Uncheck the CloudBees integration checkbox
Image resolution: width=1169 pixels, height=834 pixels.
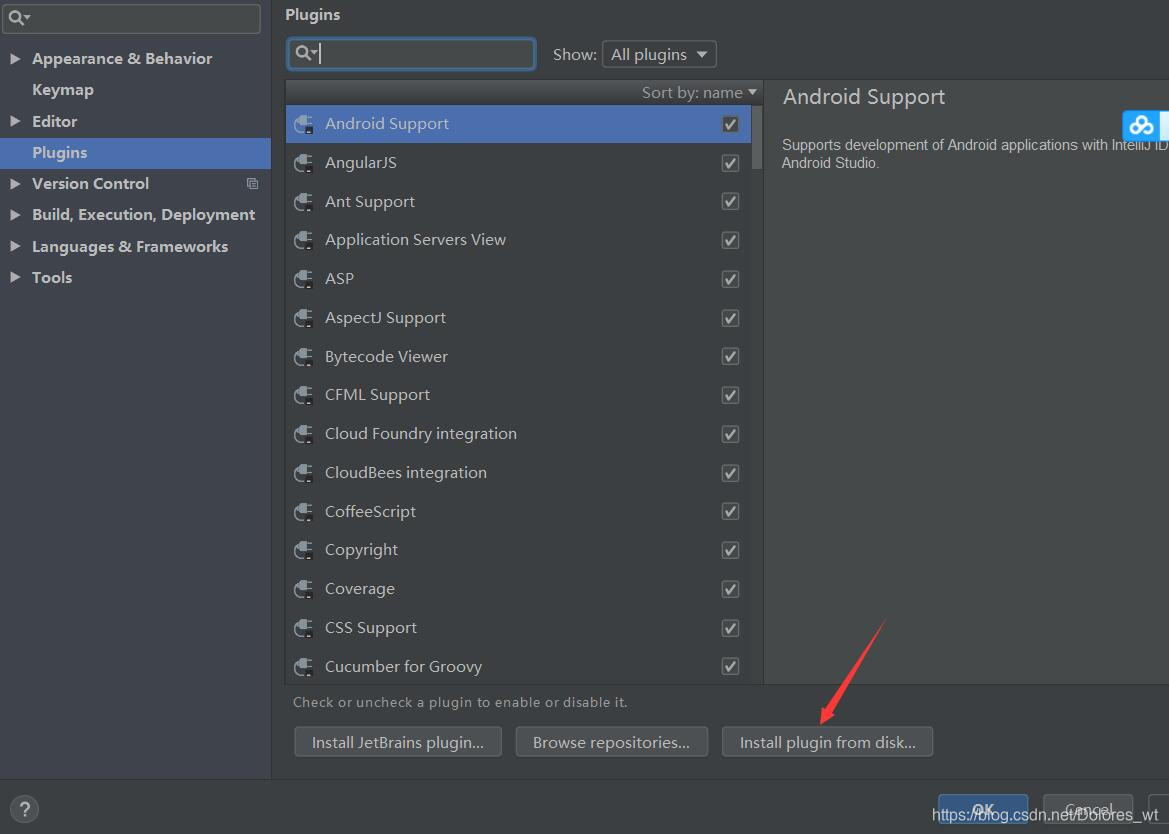[x=731, y=473]
